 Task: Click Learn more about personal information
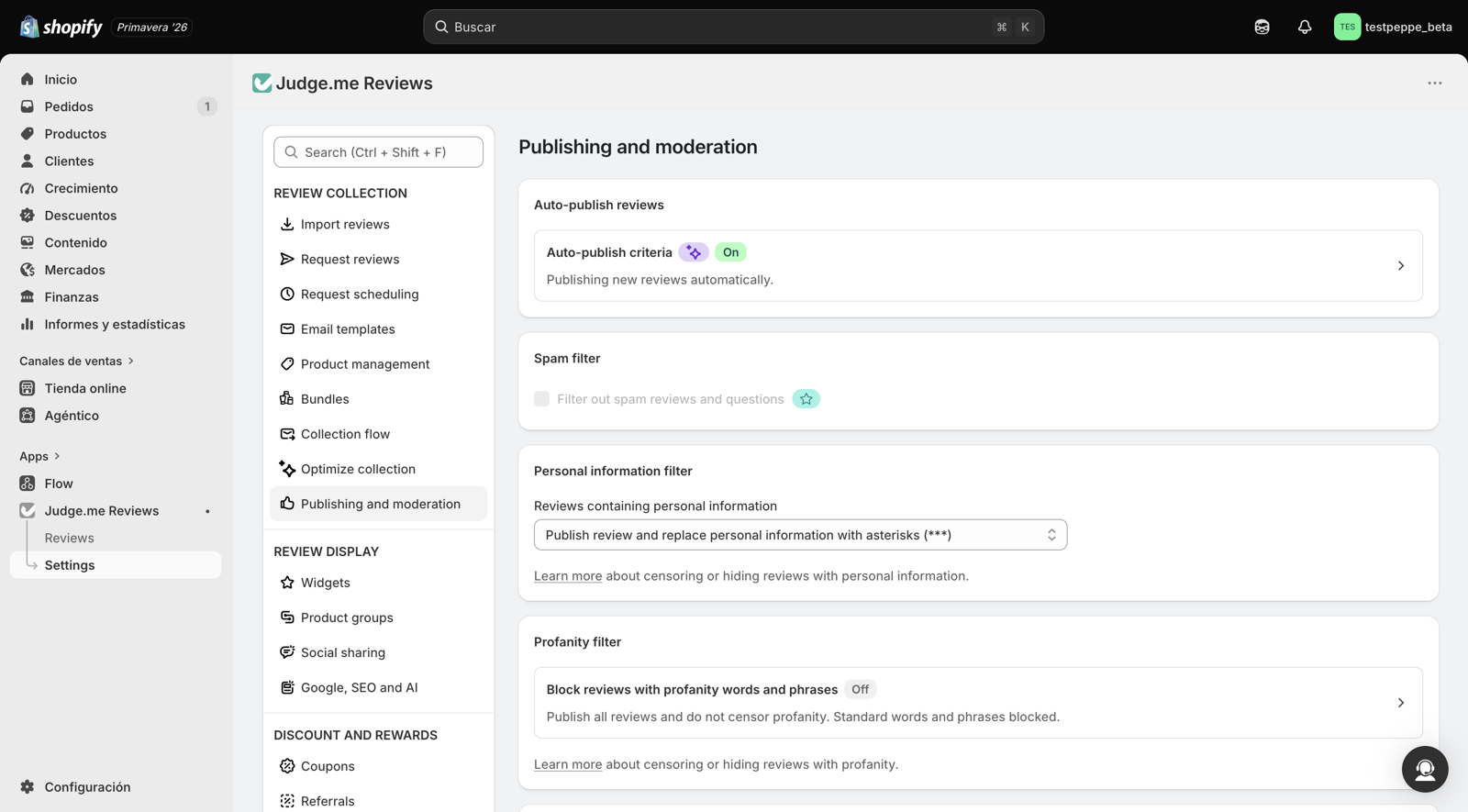pos(568,576)
